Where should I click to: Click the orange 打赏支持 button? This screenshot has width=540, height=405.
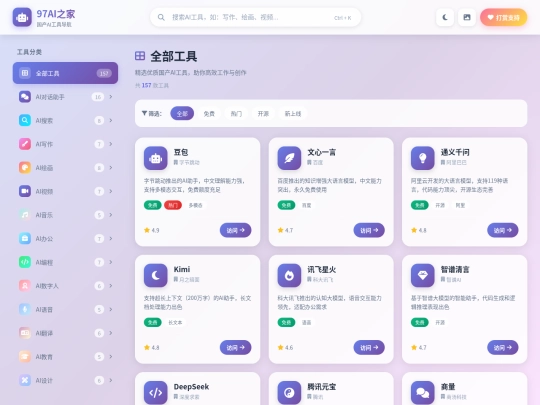point(503,17)
